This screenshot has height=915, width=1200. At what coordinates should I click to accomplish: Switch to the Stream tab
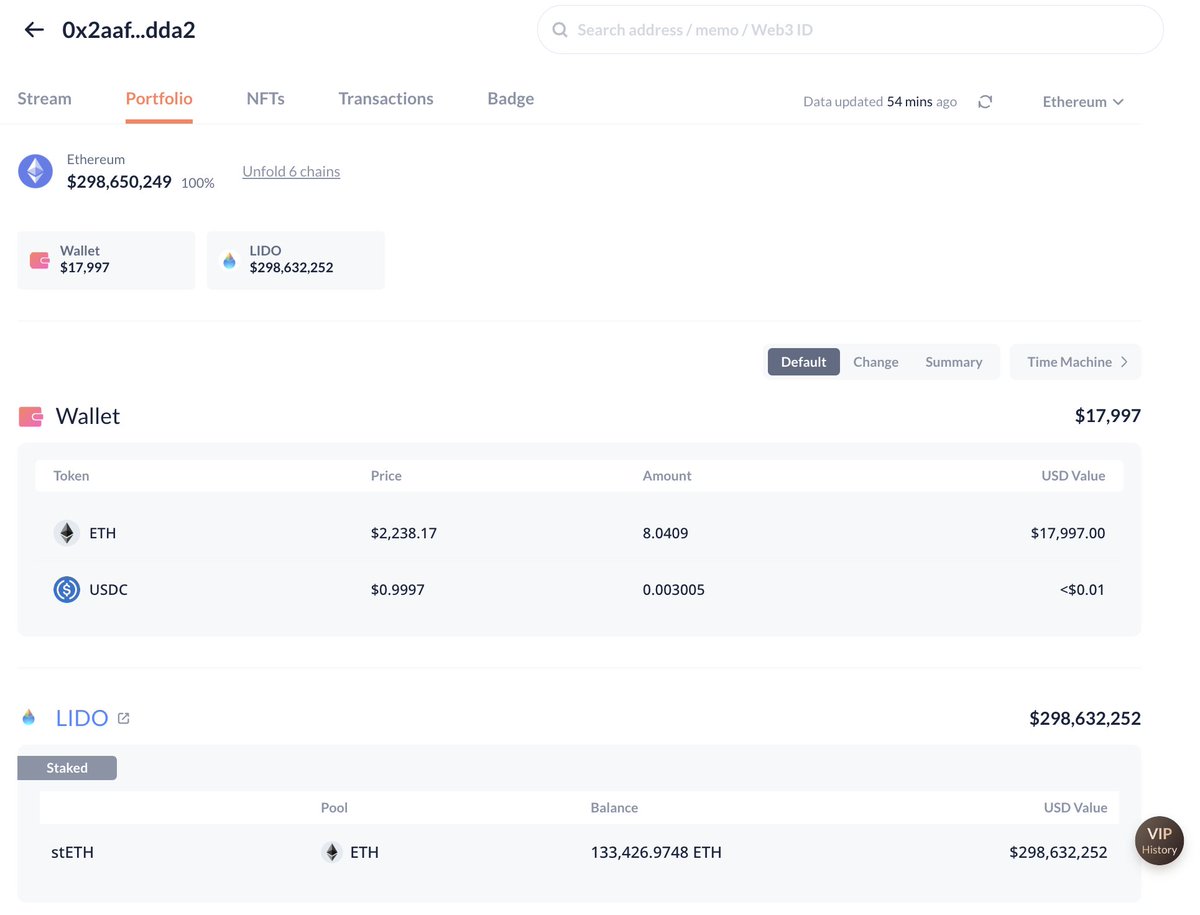[44, 98]
